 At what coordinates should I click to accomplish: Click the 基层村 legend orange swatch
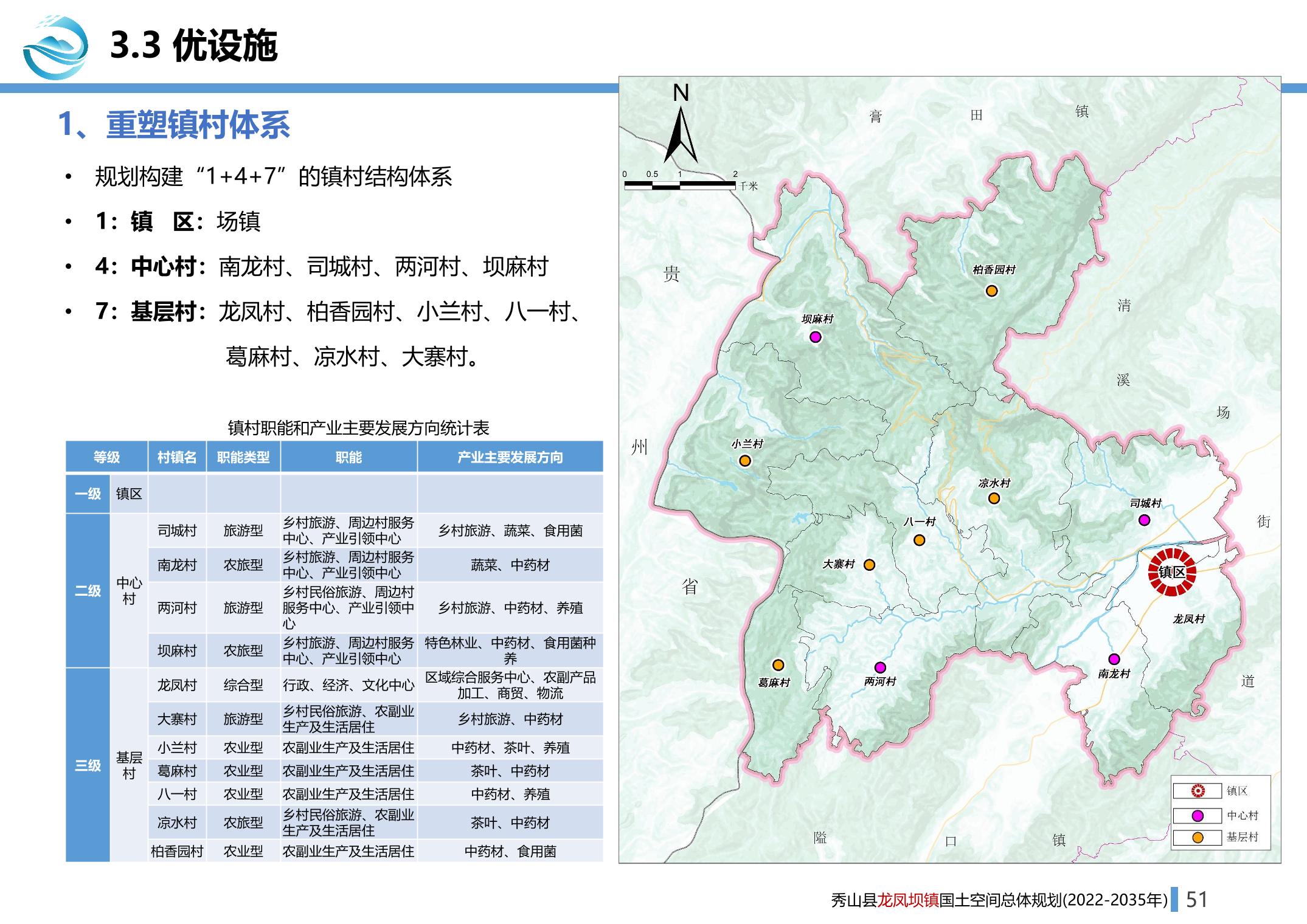coord(1197,838)
